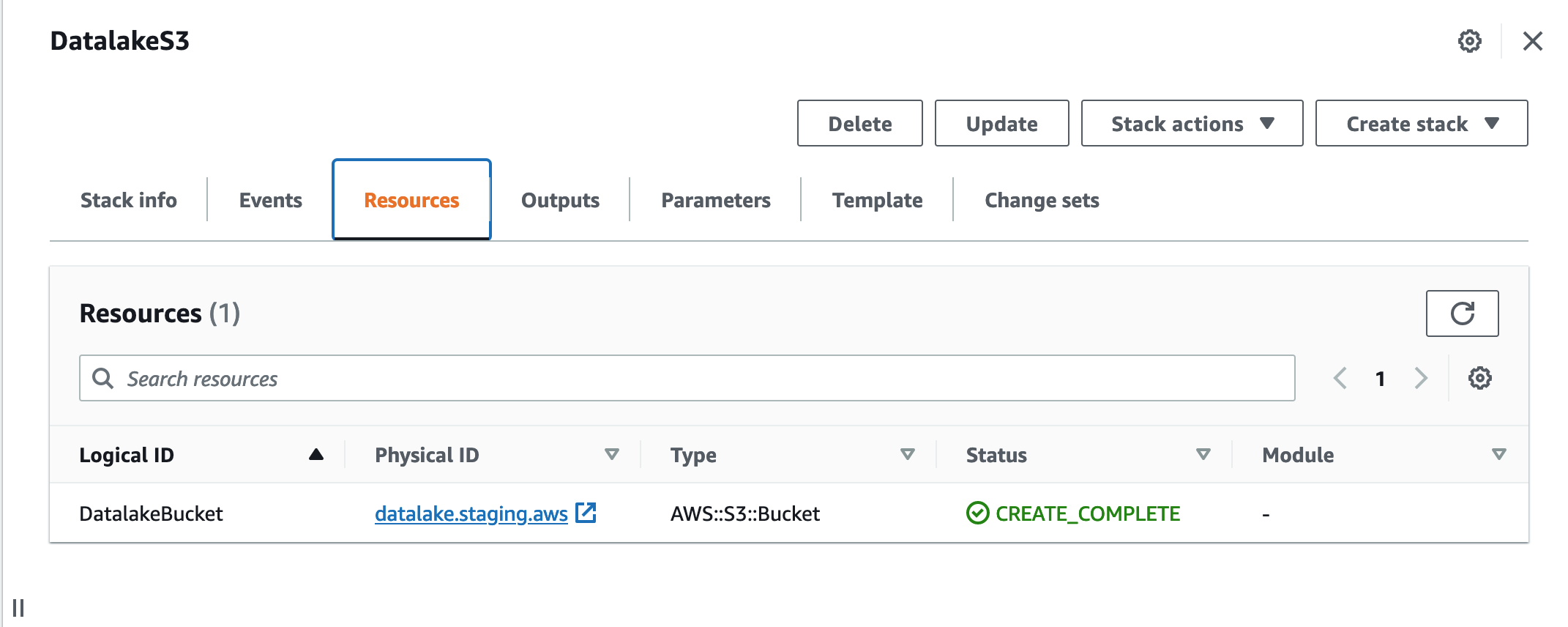Open the datalake.staging.aws bucket link
The height and width of the screenshot is (627, 1568).
(471, 514)
